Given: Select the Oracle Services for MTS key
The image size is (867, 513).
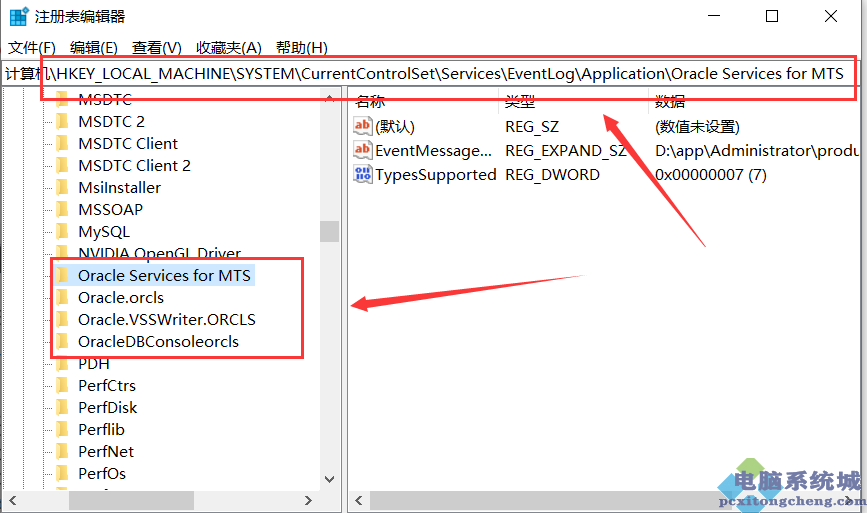Looking at the screenshot, I should (164, 275).
